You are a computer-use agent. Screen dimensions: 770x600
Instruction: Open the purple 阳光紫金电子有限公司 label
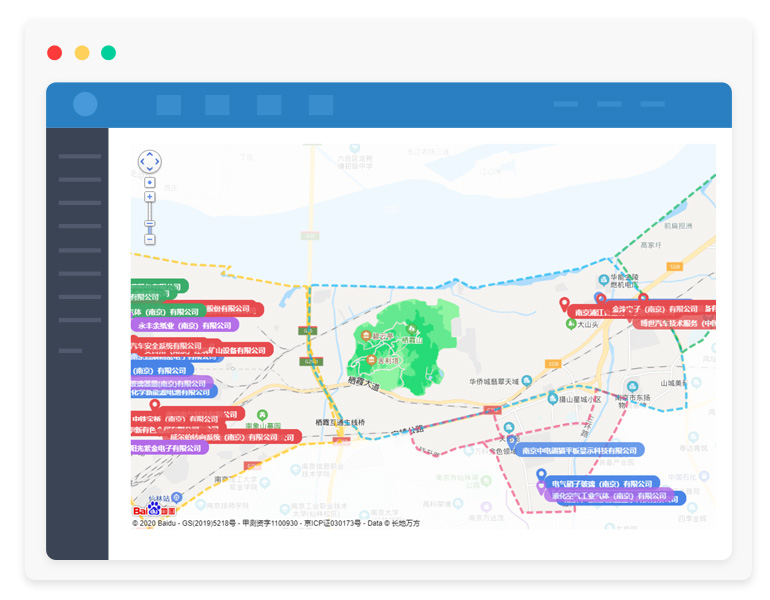(169, 448)
